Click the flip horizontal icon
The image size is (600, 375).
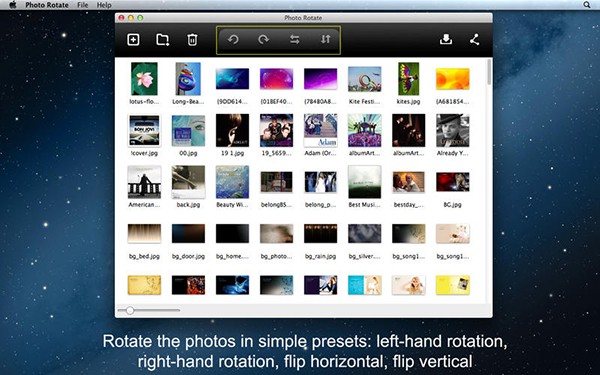tap(294, 39)
